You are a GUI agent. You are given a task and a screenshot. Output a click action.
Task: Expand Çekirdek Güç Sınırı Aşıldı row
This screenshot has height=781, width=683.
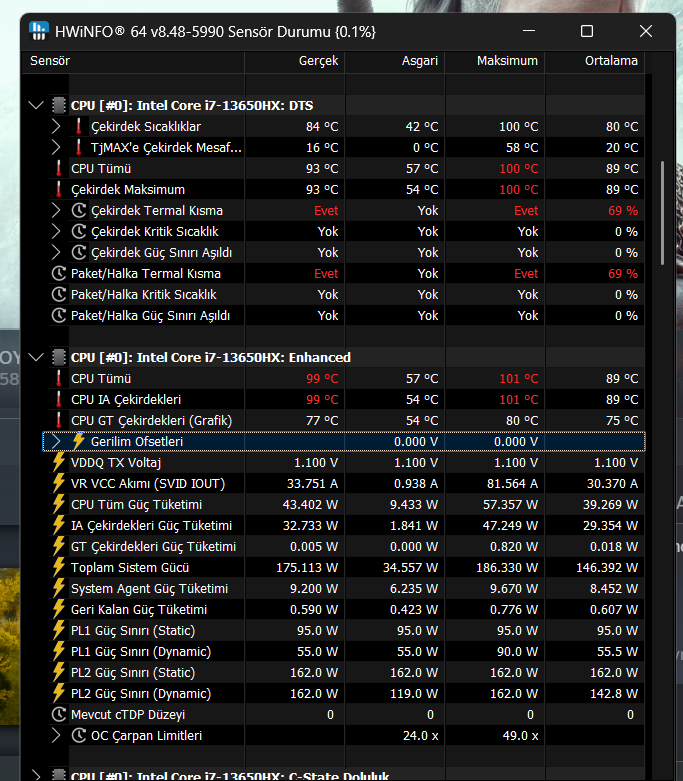tap(56, 252)
